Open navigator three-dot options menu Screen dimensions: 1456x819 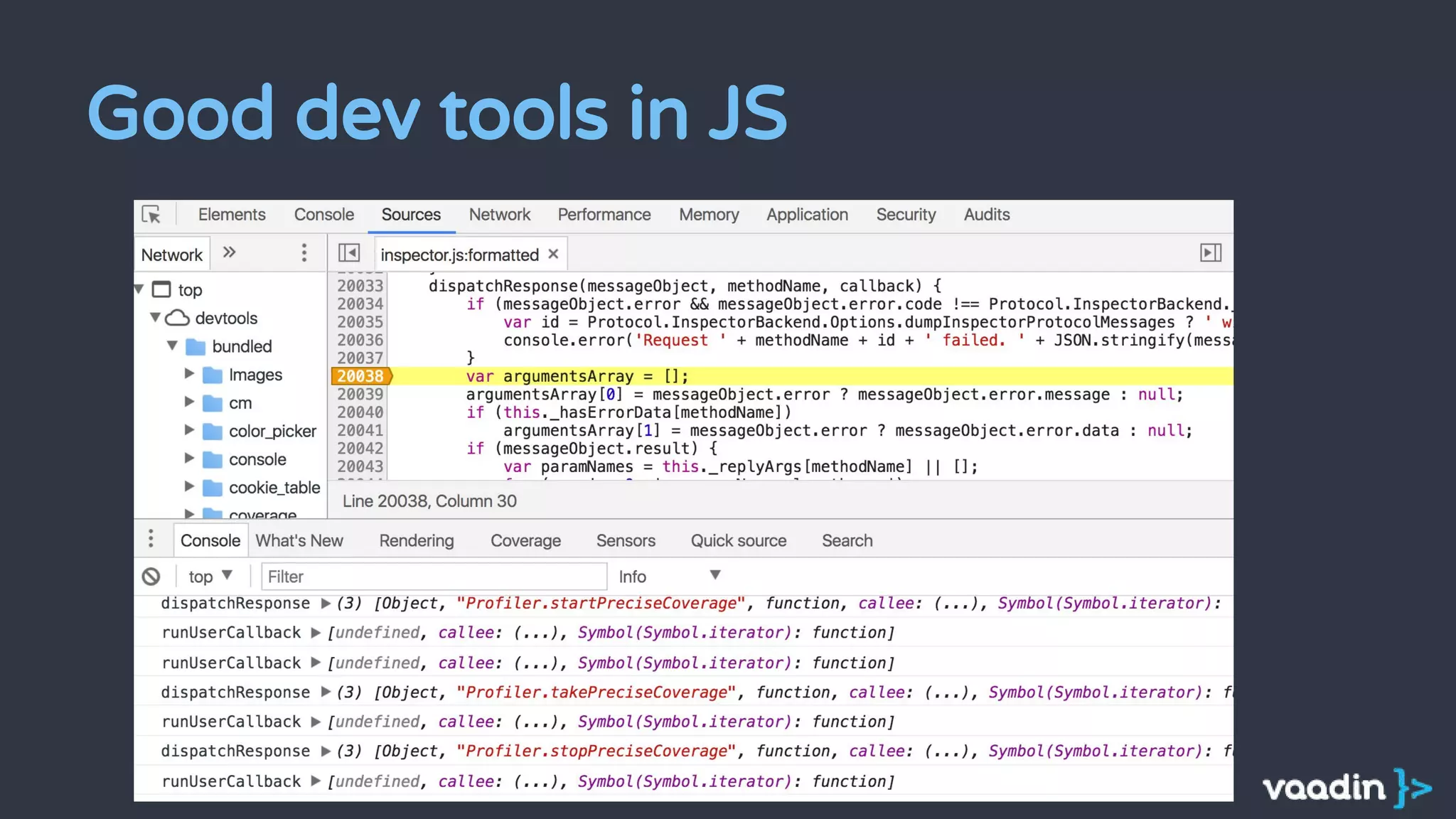coord(304,253)
